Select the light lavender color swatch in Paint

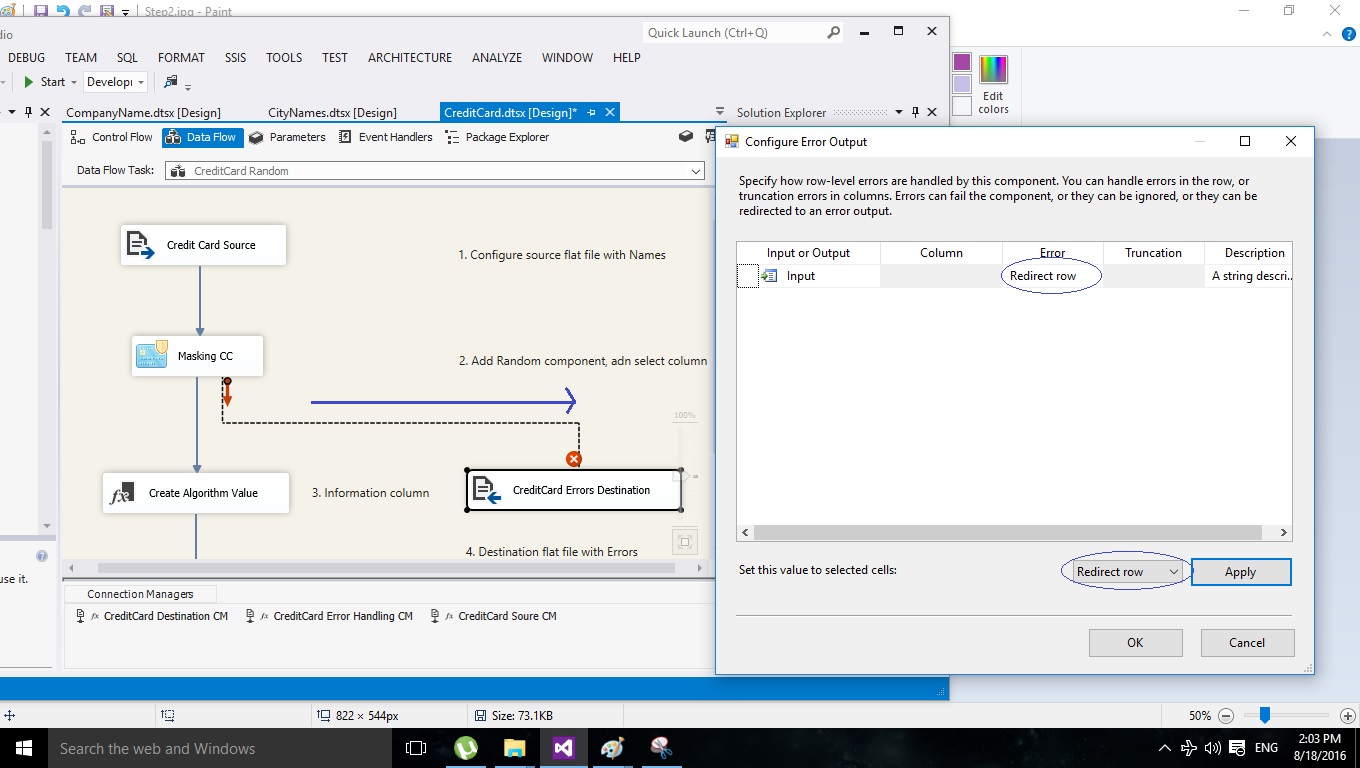coord(962,84)
